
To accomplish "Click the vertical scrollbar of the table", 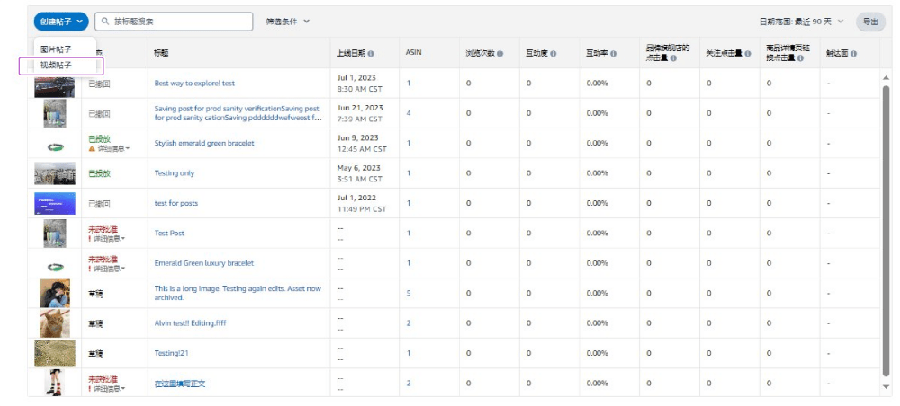I will [886, 230].
